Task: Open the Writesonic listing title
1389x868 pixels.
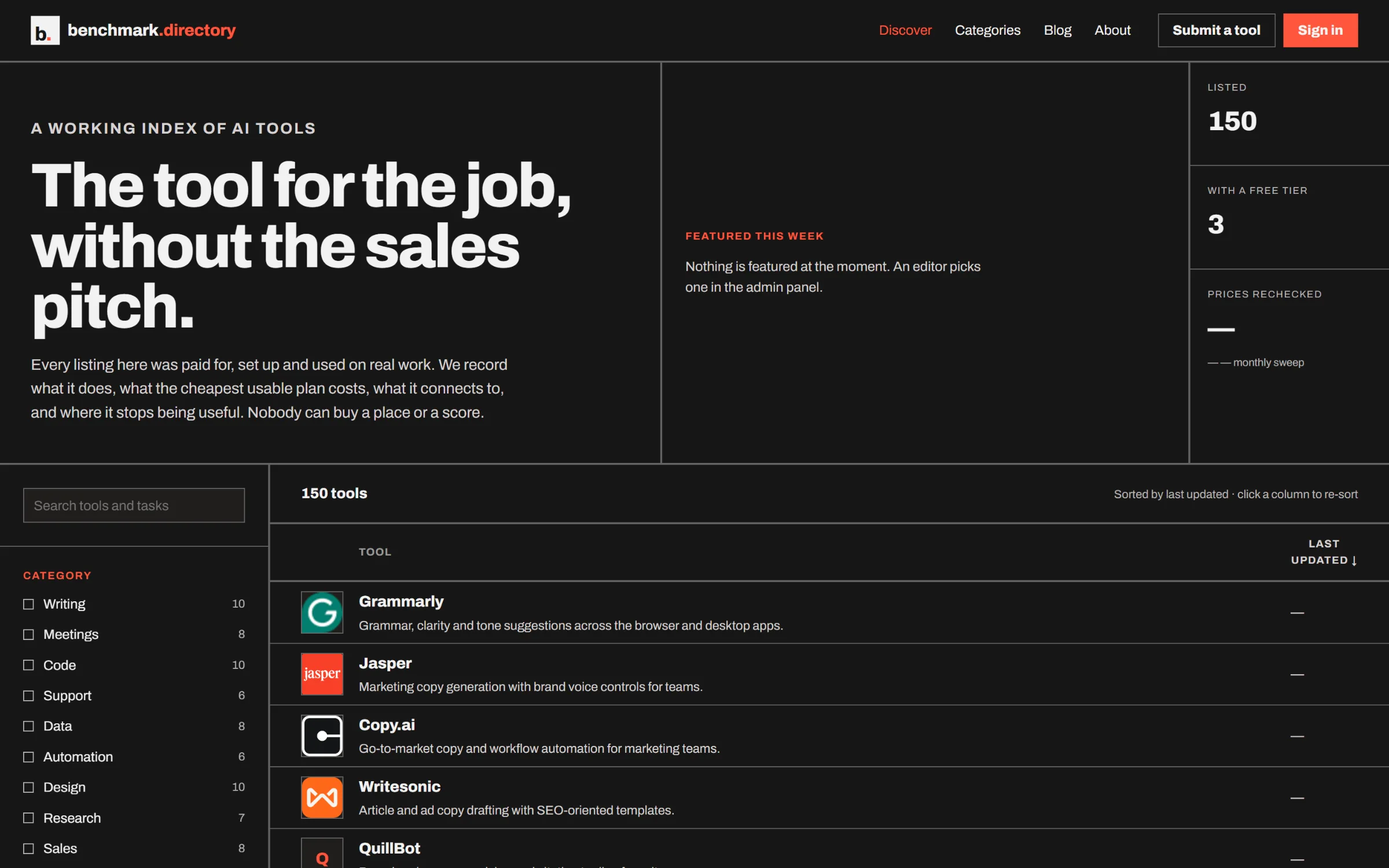Action: tap(399, 786)
